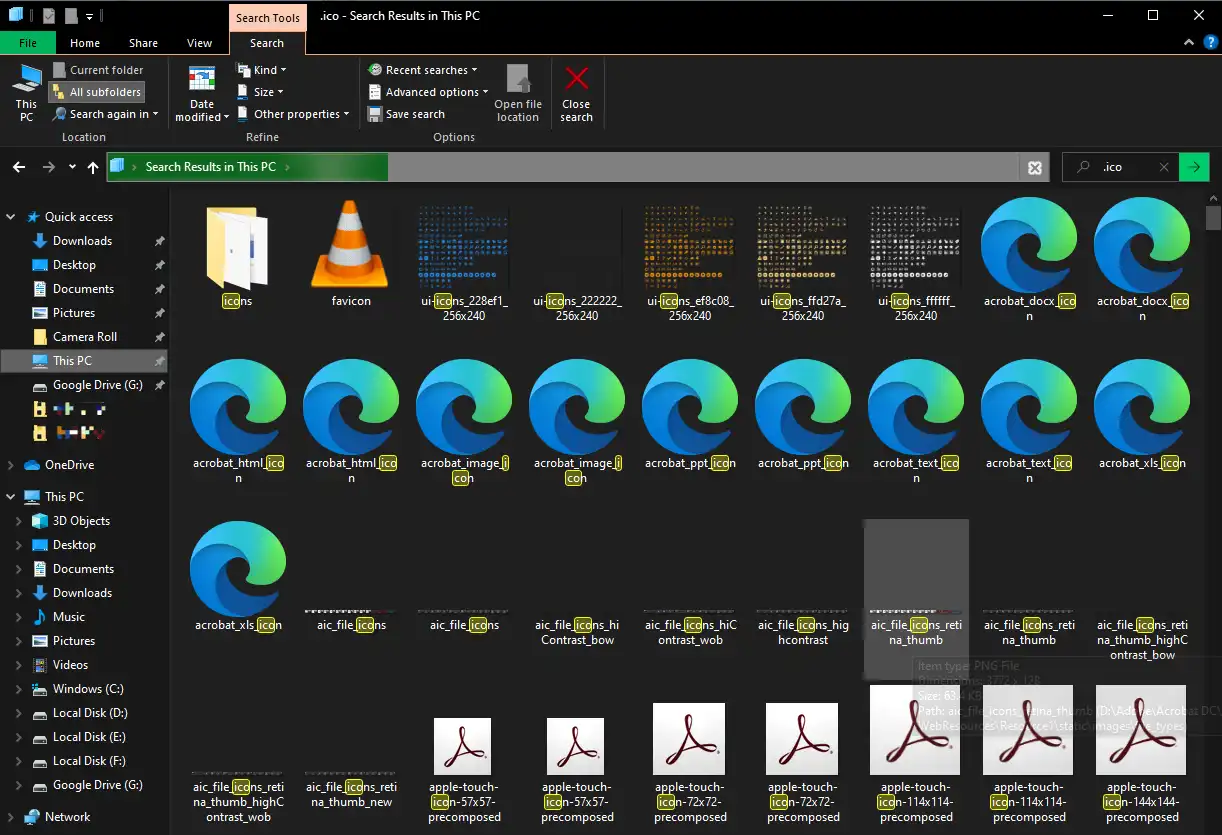Select the icons folder result

(x=237, y=254)
